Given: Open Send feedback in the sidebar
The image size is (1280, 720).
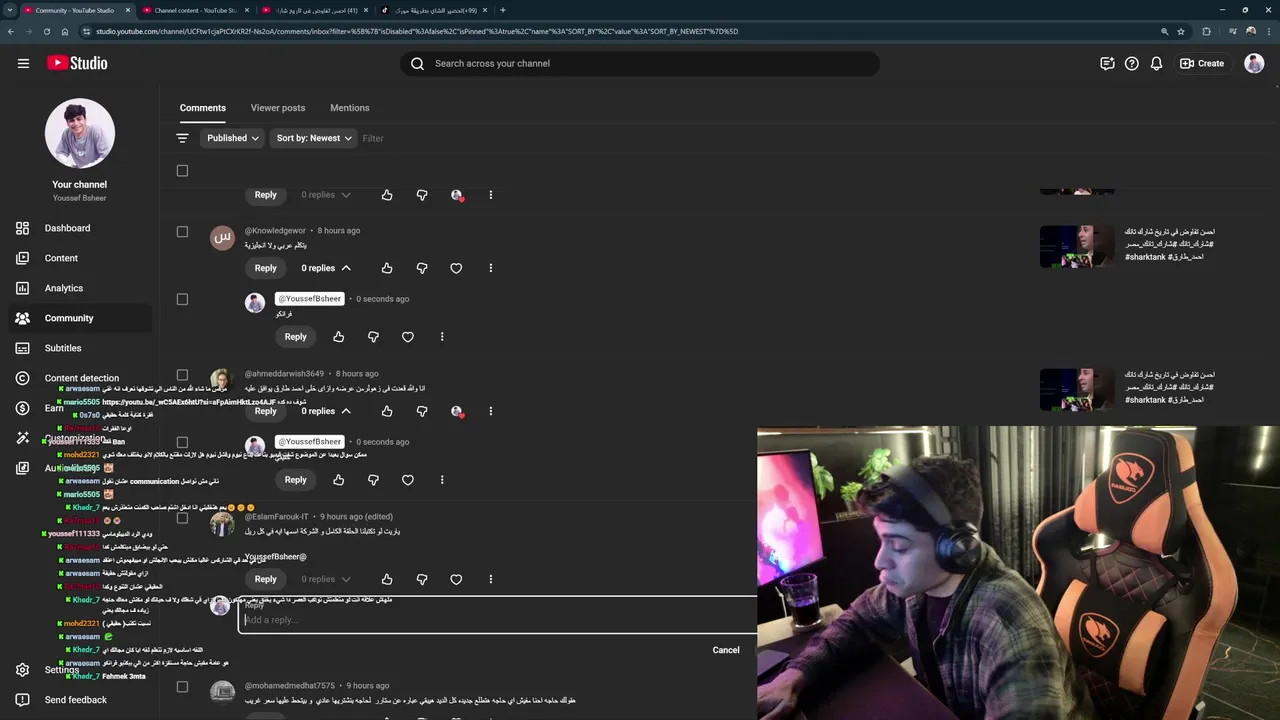Looking at the screenshot, I should pos(76,700).
